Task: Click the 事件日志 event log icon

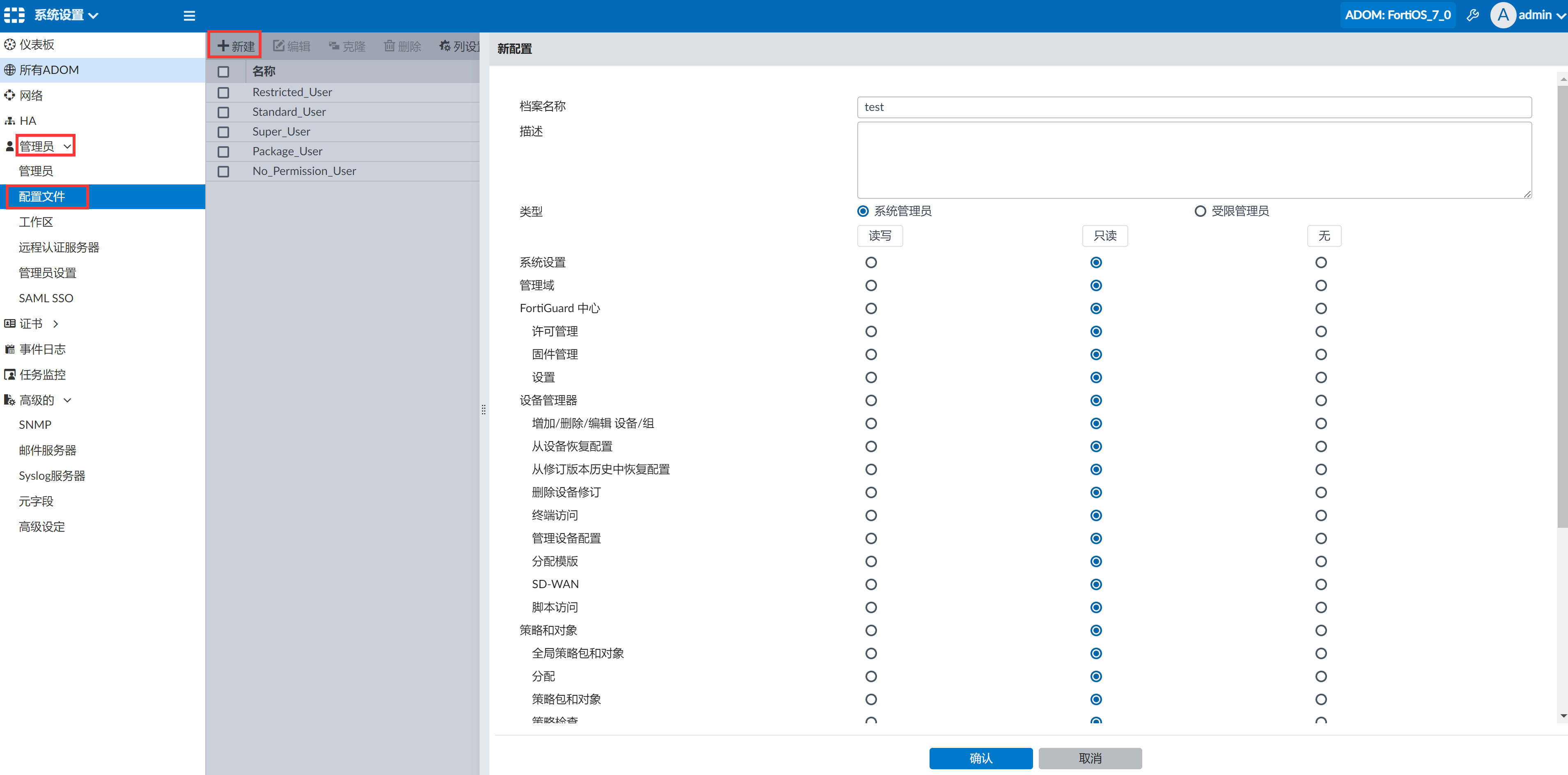Action: [10, 350]
